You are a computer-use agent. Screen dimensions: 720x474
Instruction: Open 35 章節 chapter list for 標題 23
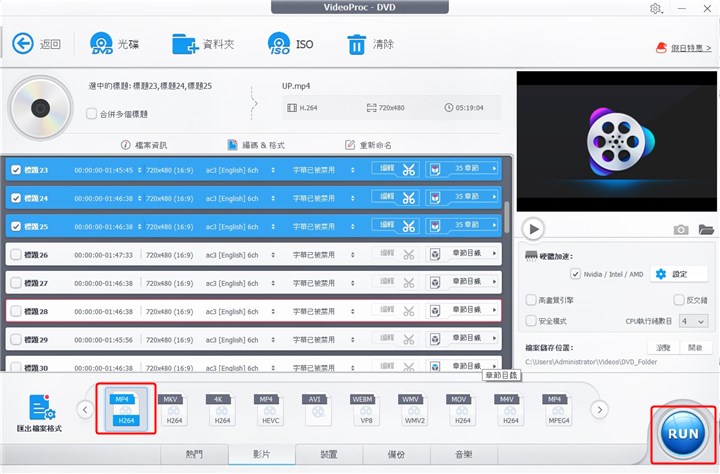pos(462,169)
